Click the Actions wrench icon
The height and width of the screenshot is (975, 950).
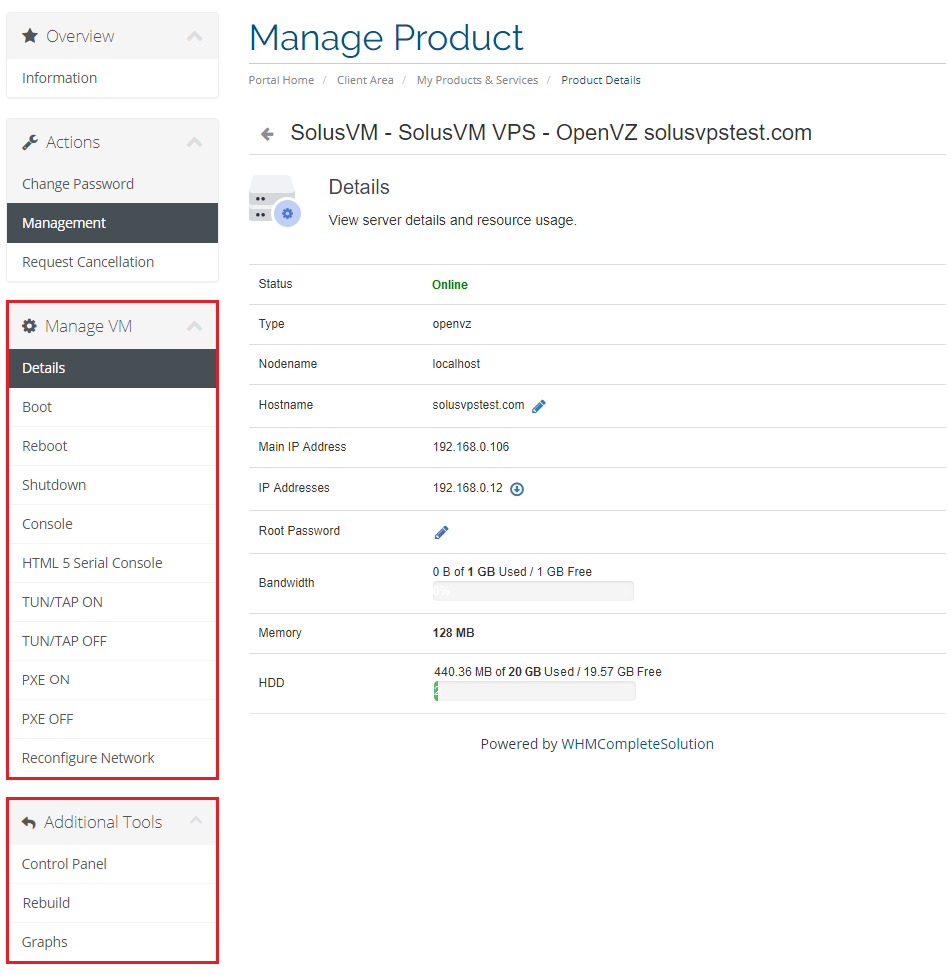[x=30, y=142]
